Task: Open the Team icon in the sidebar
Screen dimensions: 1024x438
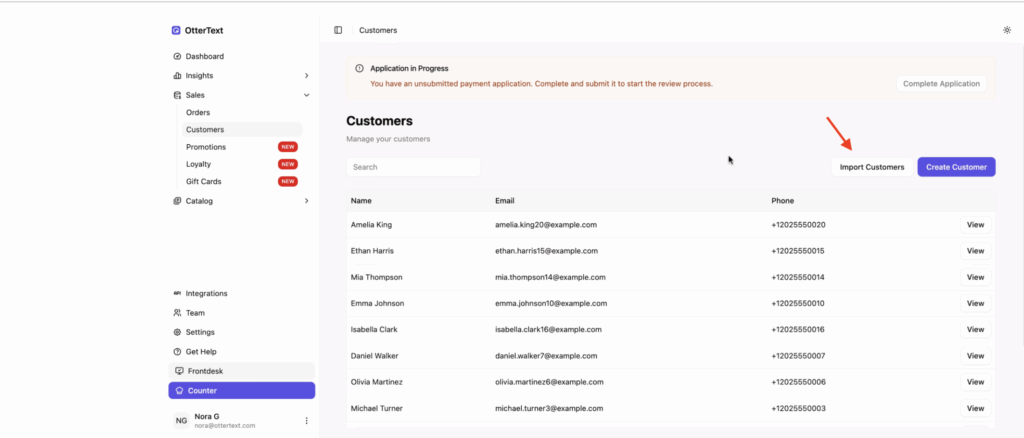Action: (x=177, y=313)
